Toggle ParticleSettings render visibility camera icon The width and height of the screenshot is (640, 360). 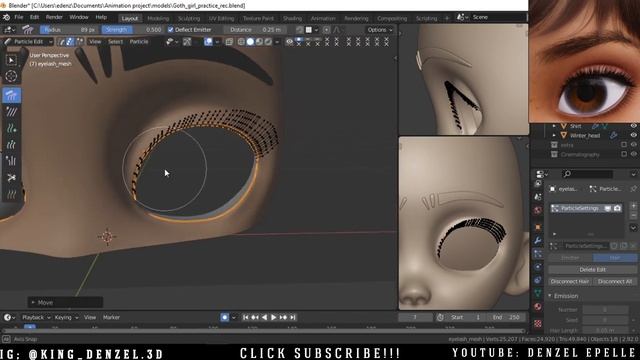coord(617,208)
